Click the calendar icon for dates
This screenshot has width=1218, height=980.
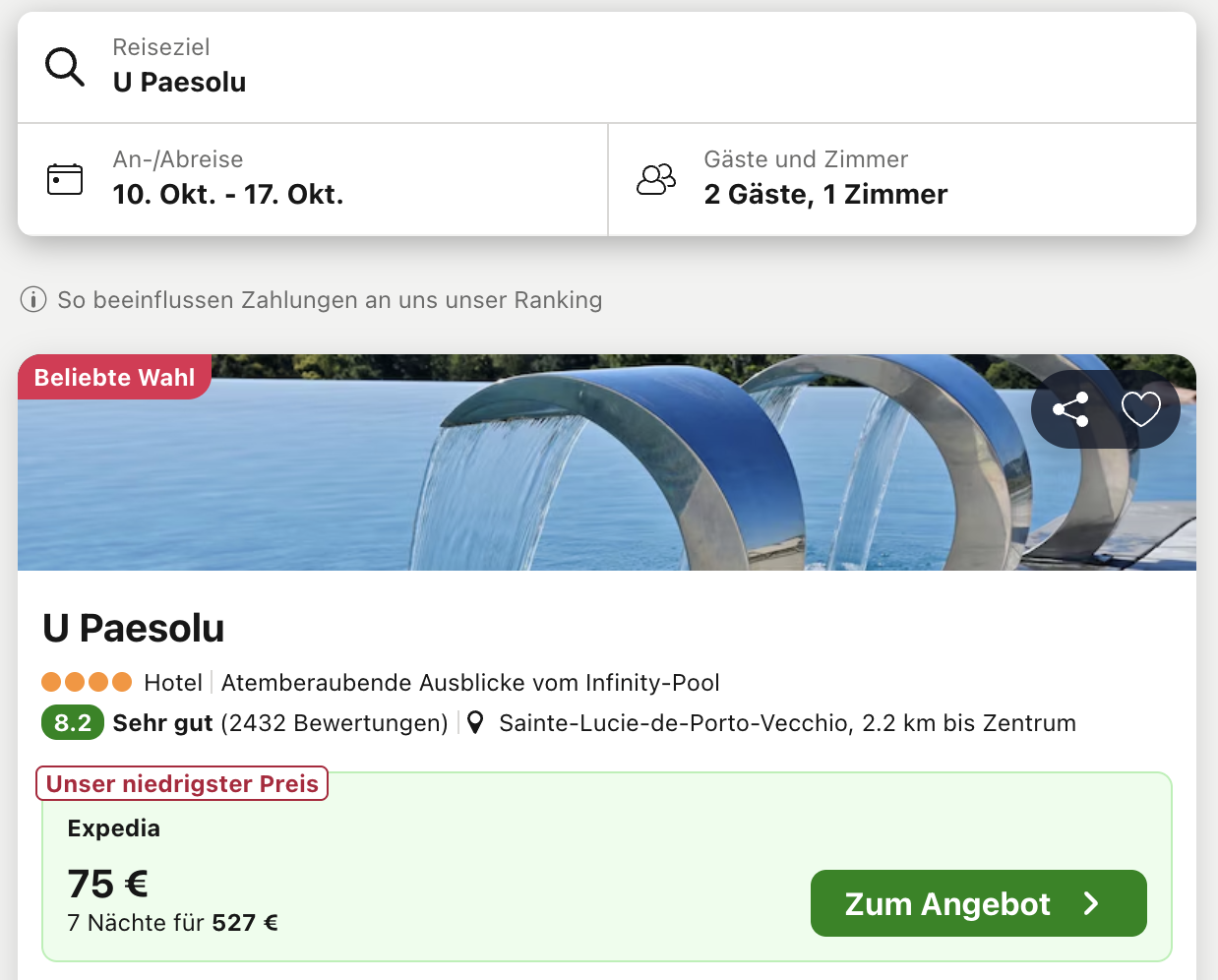point(65,179)
